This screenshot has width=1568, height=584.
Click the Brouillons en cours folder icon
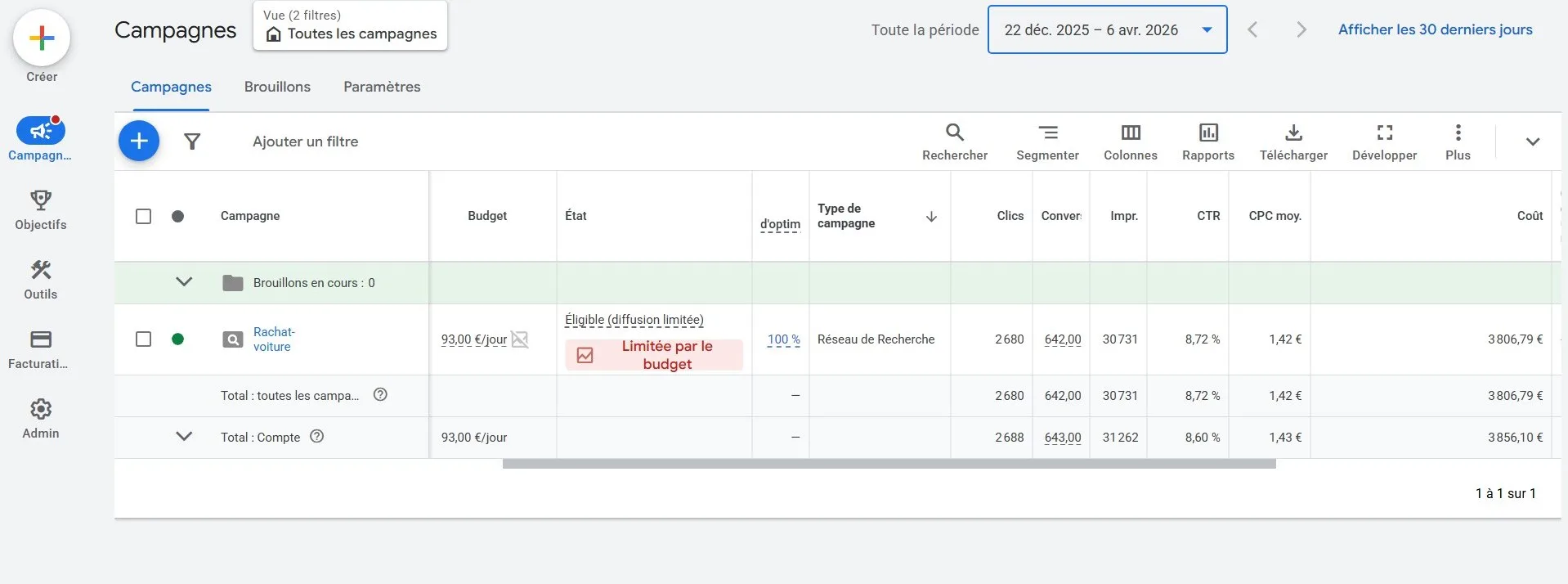233,283
